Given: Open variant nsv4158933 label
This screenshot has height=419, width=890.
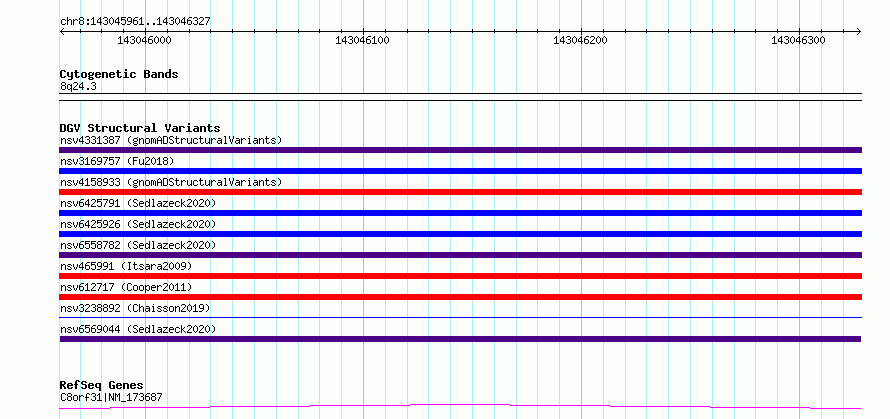Looking at the screenshot, I should tap(171, 182).
